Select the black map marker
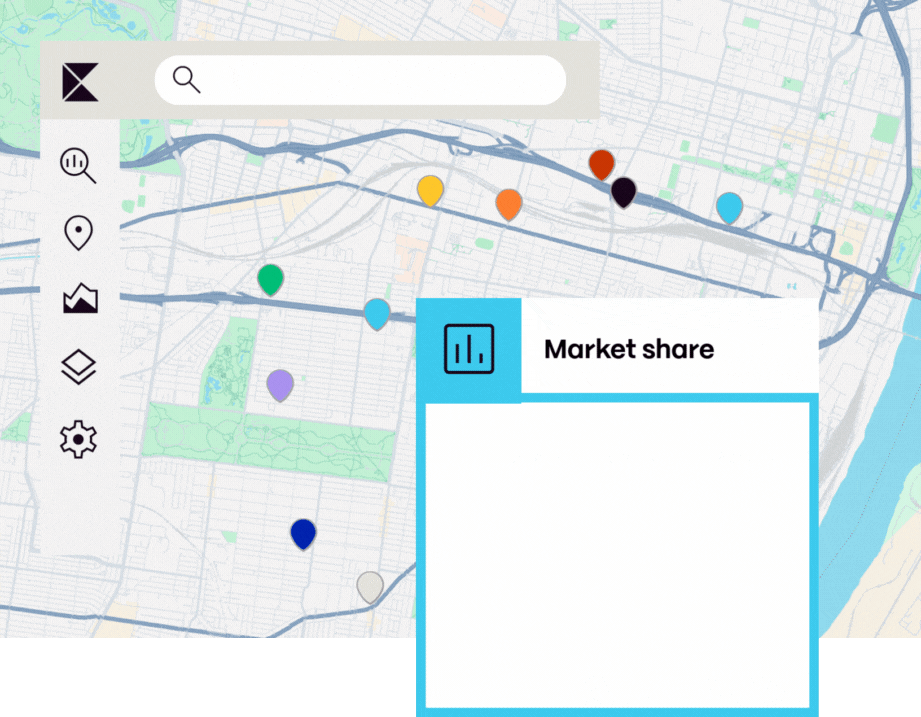921x717 pixels. [623, 190]
